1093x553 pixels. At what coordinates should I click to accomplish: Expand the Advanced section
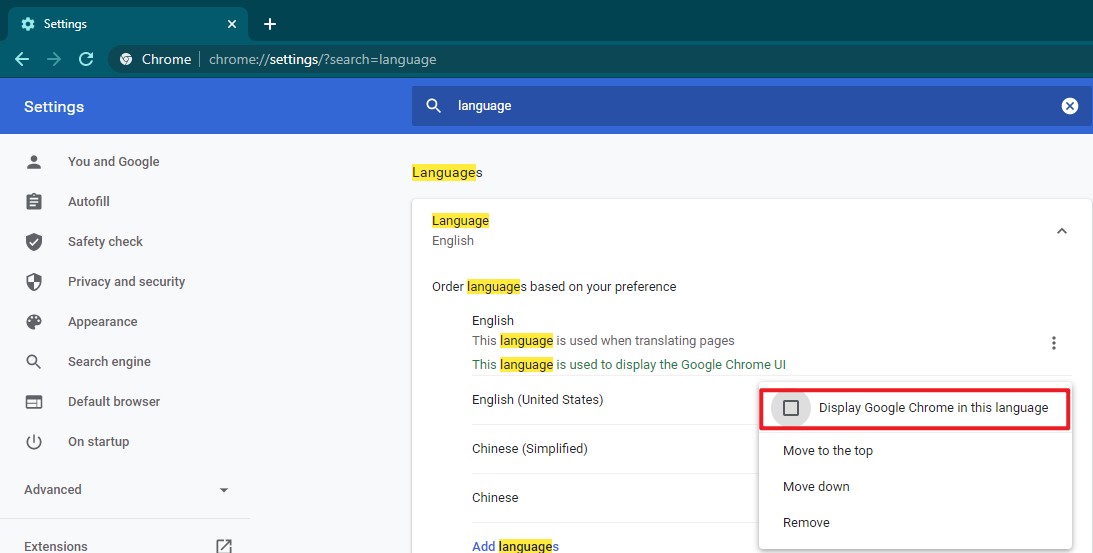[52, 490]
